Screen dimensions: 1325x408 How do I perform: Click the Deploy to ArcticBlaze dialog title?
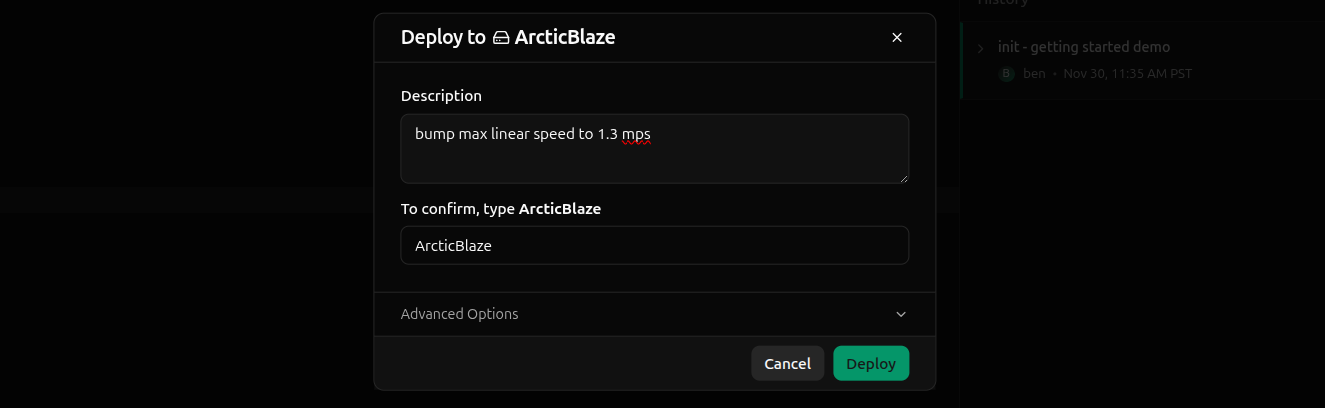click(508, 38)
